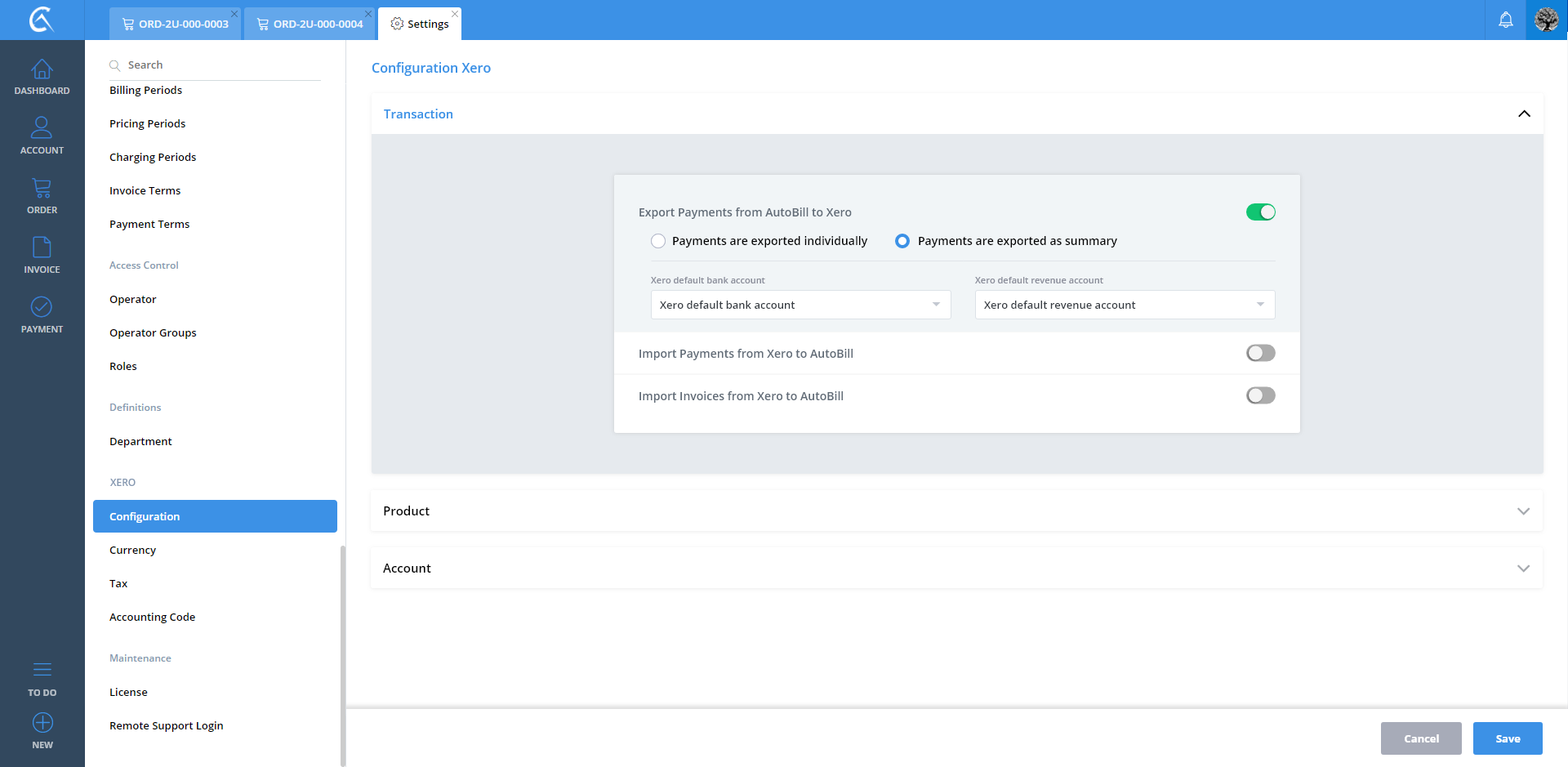Image resolution: width=1568 pixels, height=767 pixels.
Task: Switch to the ORD-2U-000-0003 tab
Action: coord(176,24)
